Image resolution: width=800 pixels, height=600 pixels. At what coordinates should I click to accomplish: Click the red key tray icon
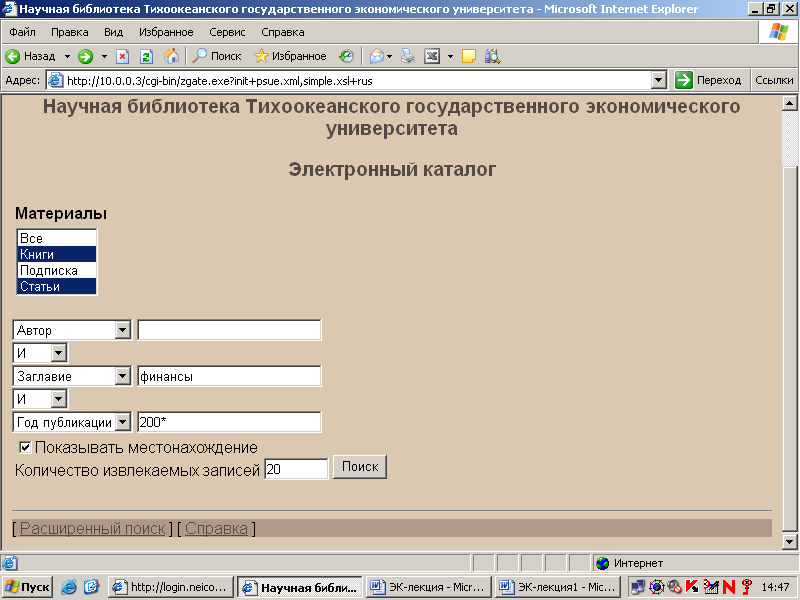[x=747, y=587]
